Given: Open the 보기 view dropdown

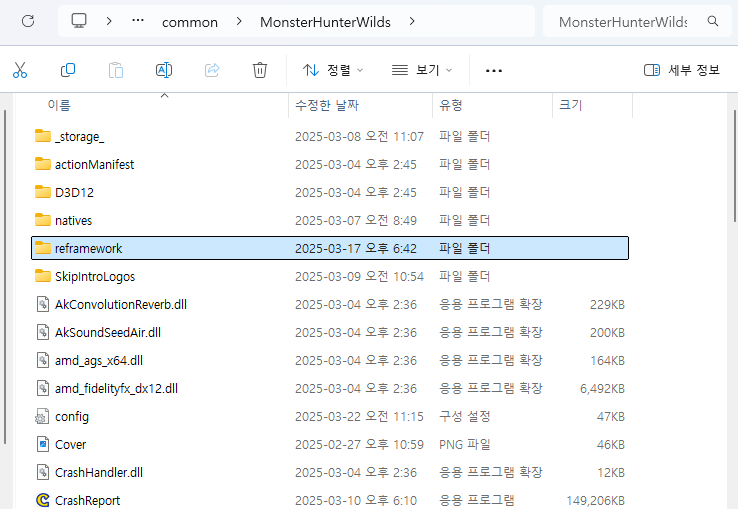Looking at the screenshot, I should [x=422, y=70].
